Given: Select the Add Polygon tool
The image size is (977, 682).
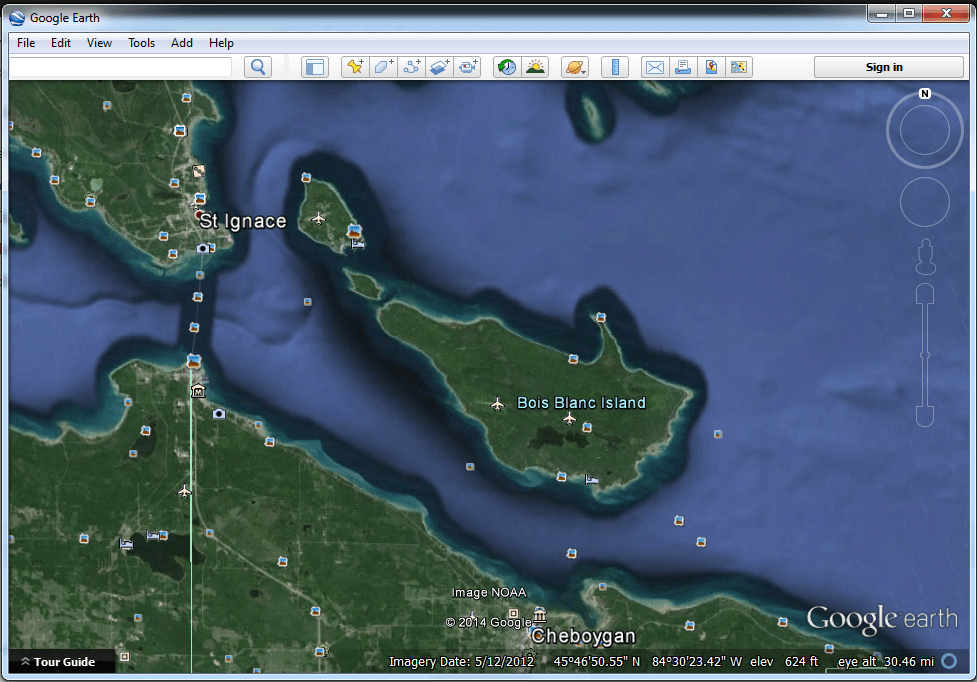Looking at the screenshot, I should point(383,67).
